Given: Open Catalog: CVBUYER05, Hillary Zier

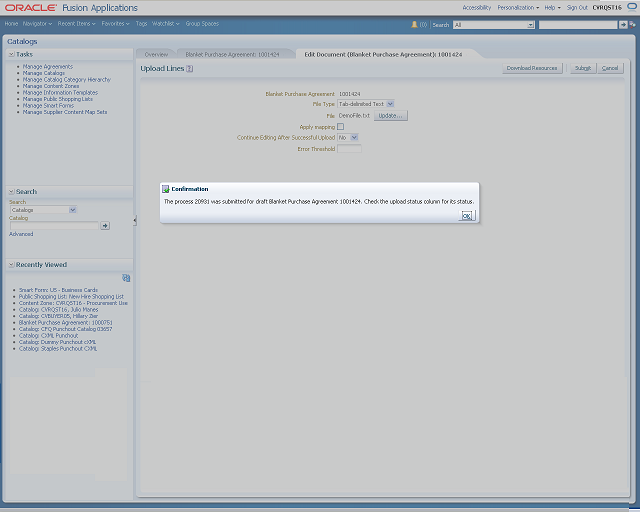Looking at the screenshot, I should point(58,316).
